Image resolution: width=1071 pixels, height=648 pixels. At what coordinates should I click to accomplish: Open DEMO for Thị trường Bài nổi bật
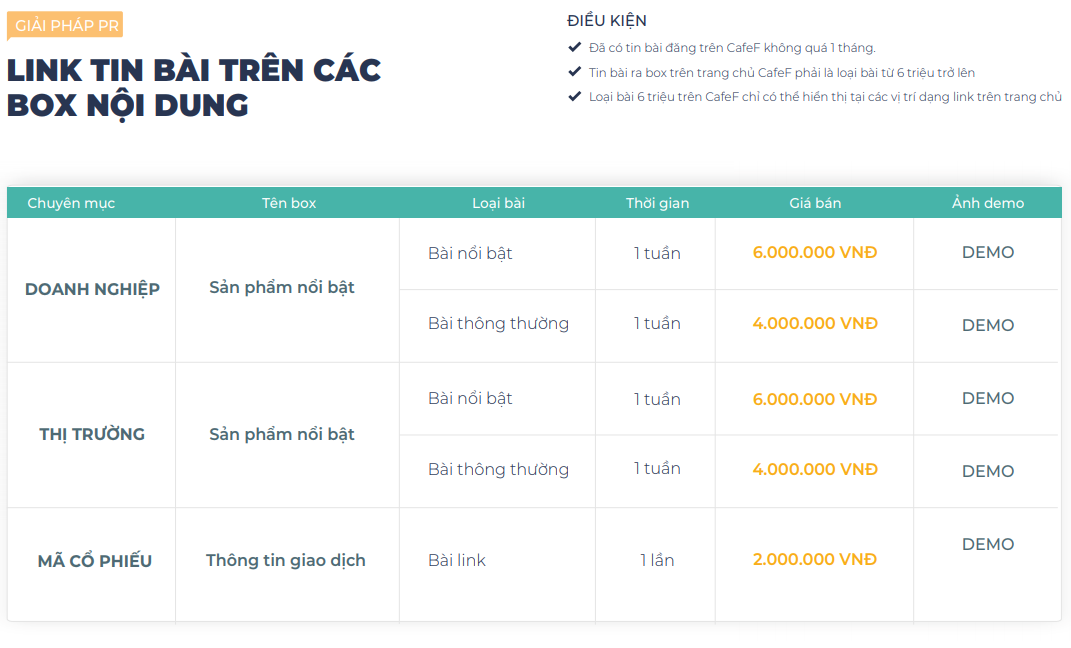tap(987, 399)
